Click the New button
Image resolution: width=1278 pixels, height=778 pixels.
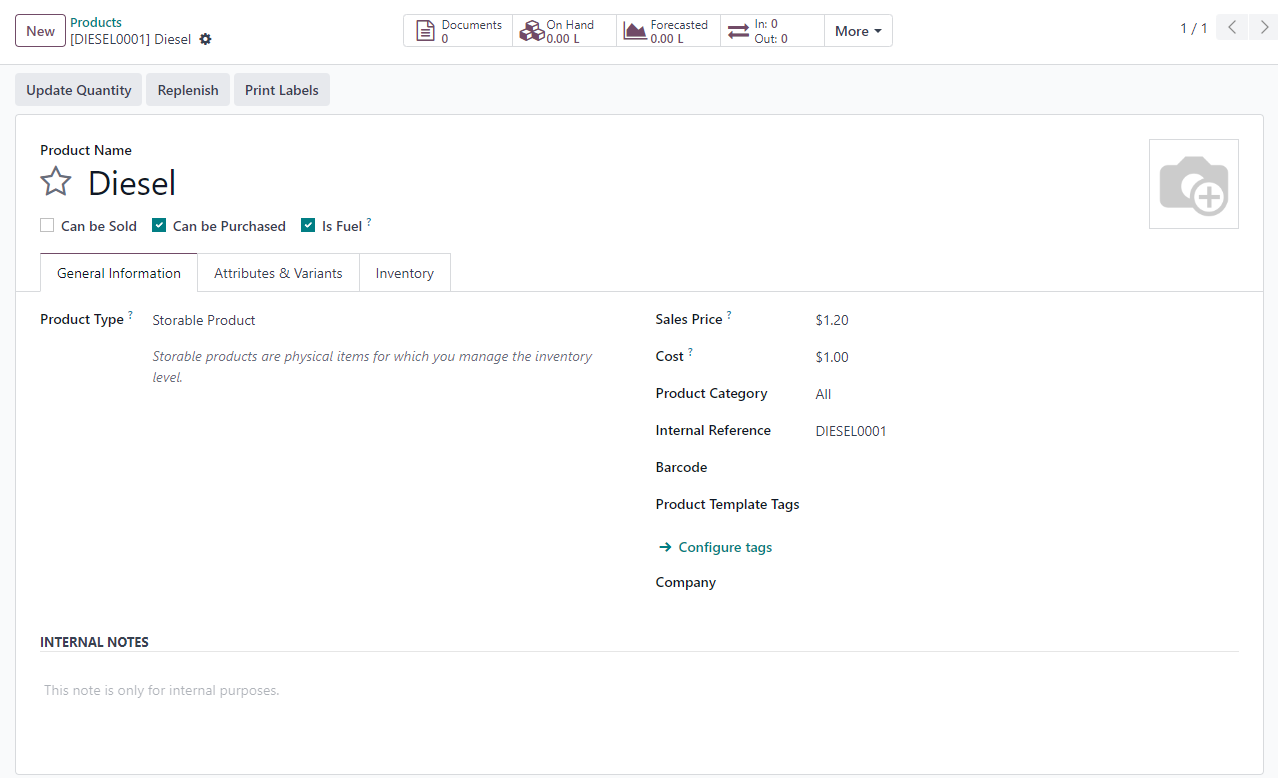tap(40, 31)
